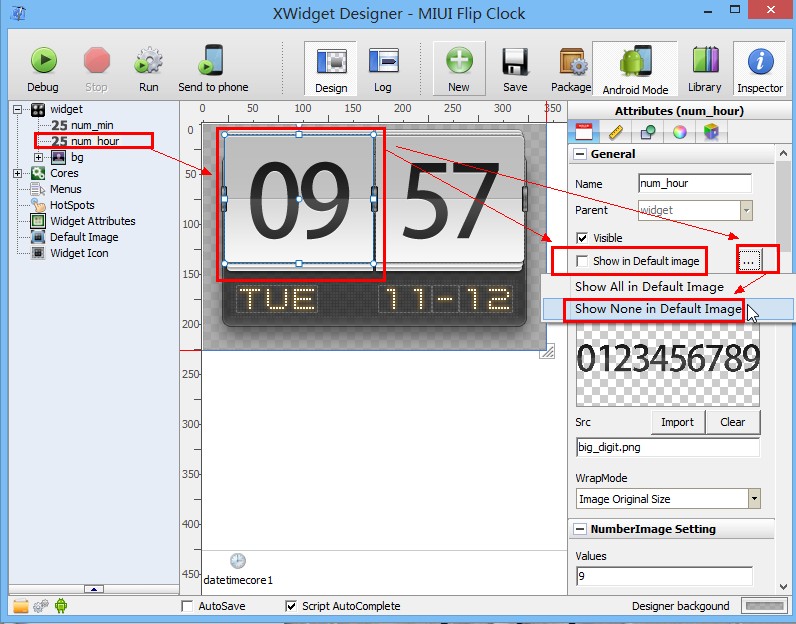Expand the bg tree node
The image size is (796, 624).
[39, 157]
